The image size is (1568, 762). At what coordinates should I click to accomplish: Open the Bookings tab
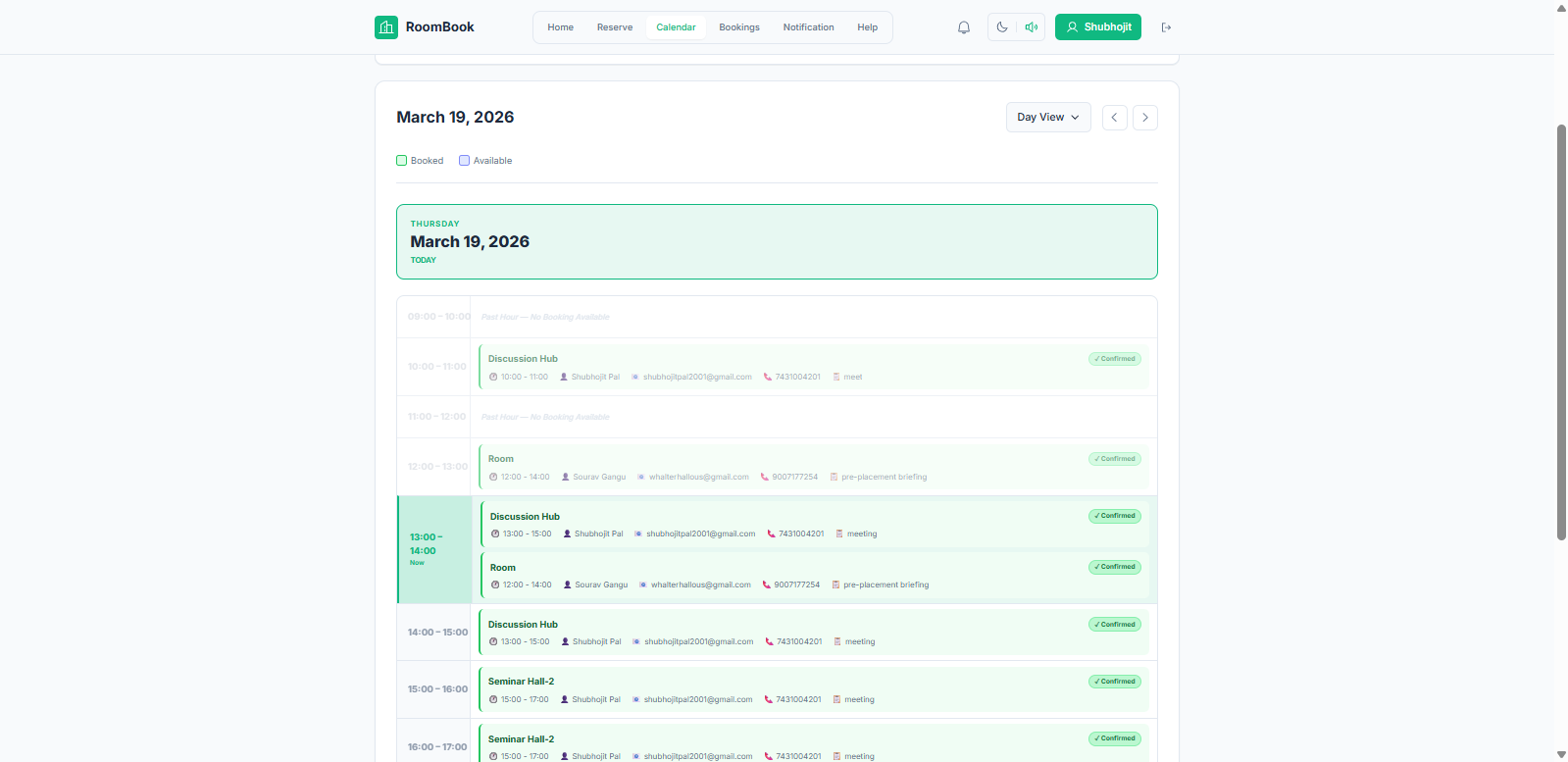(738, 27)
